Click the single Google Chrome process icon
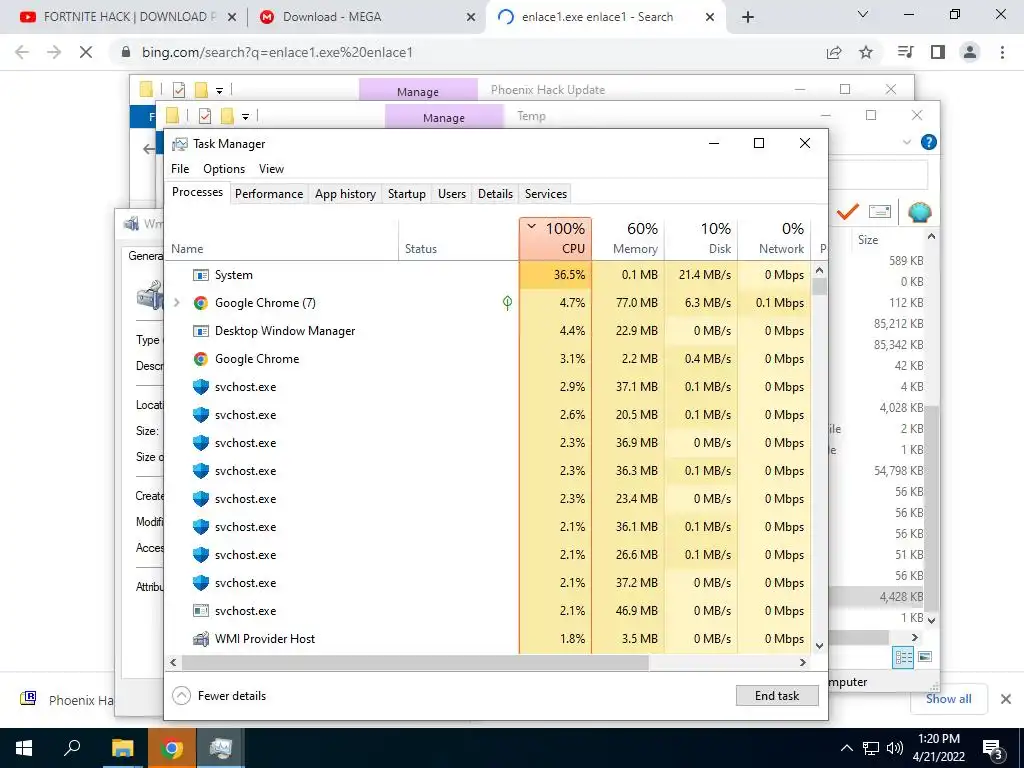 coord(200,359)
